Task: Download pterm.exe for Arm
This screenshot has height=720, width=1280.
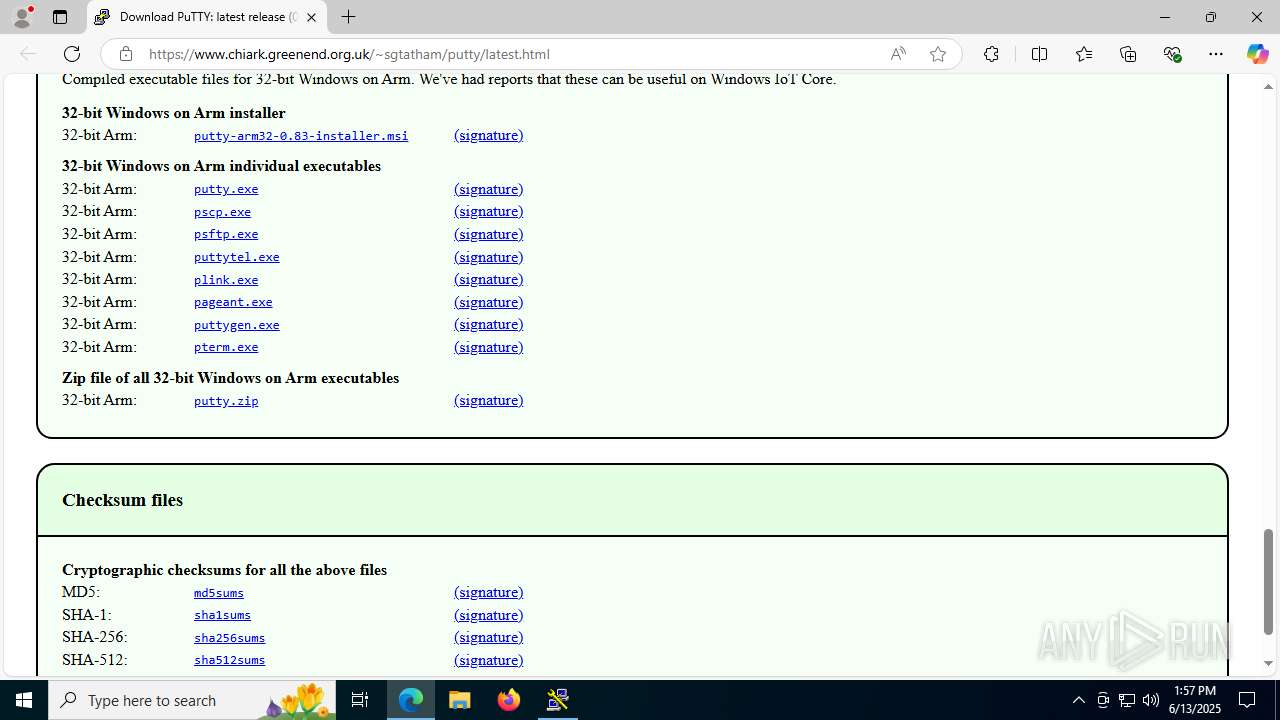Action: (x=226, y=347)
